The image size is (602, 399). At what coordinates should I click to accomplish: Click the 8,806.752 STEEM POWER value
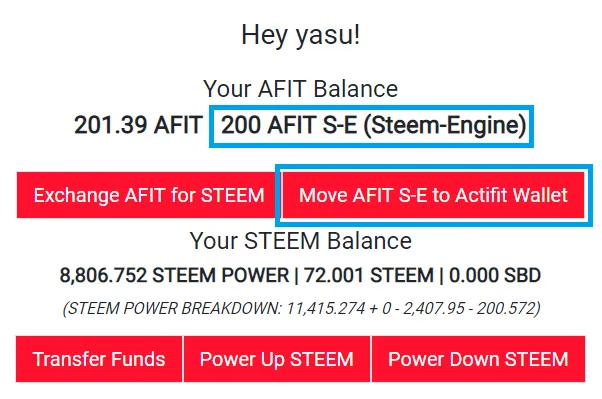pyautogui.click(x=175, y=276)
